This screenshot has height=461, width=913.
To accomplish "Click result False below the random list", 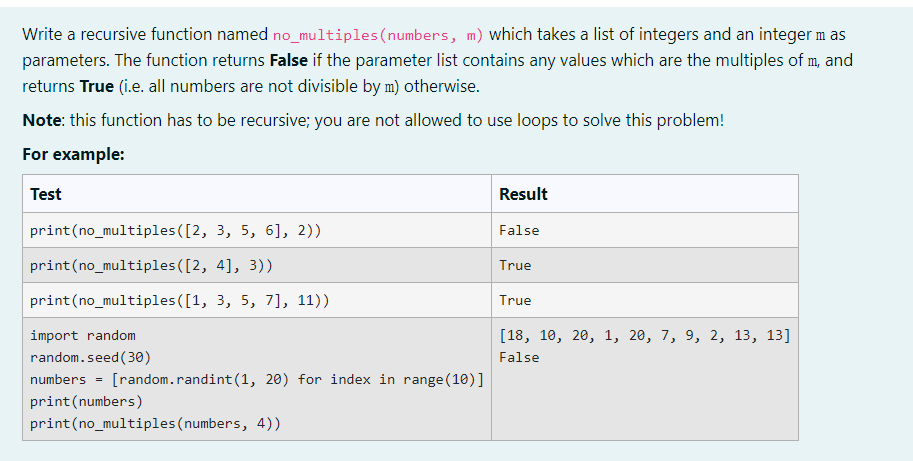I will click(519, 357).
